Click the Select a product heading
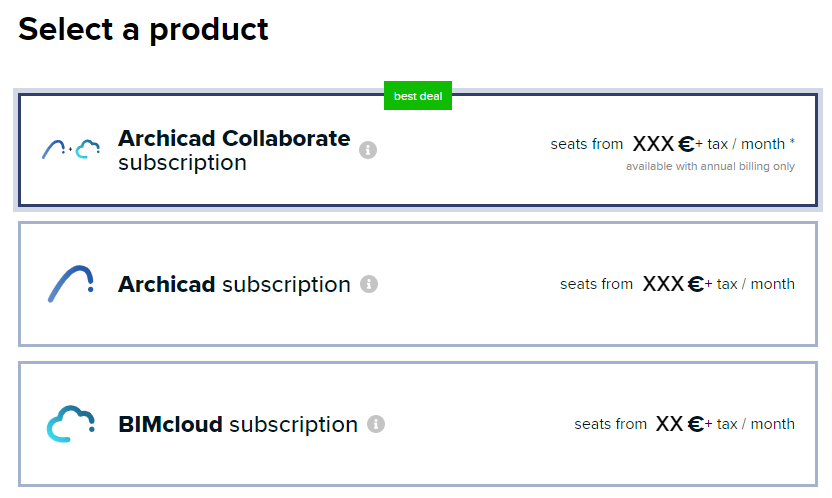This screenshot has width=832, height=498. click(x=143, y=30)
